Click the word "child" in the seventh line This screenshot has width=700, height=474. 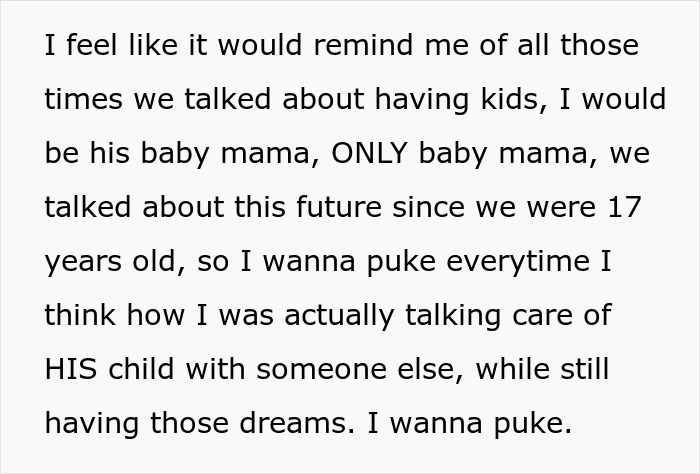pos(141,369)
